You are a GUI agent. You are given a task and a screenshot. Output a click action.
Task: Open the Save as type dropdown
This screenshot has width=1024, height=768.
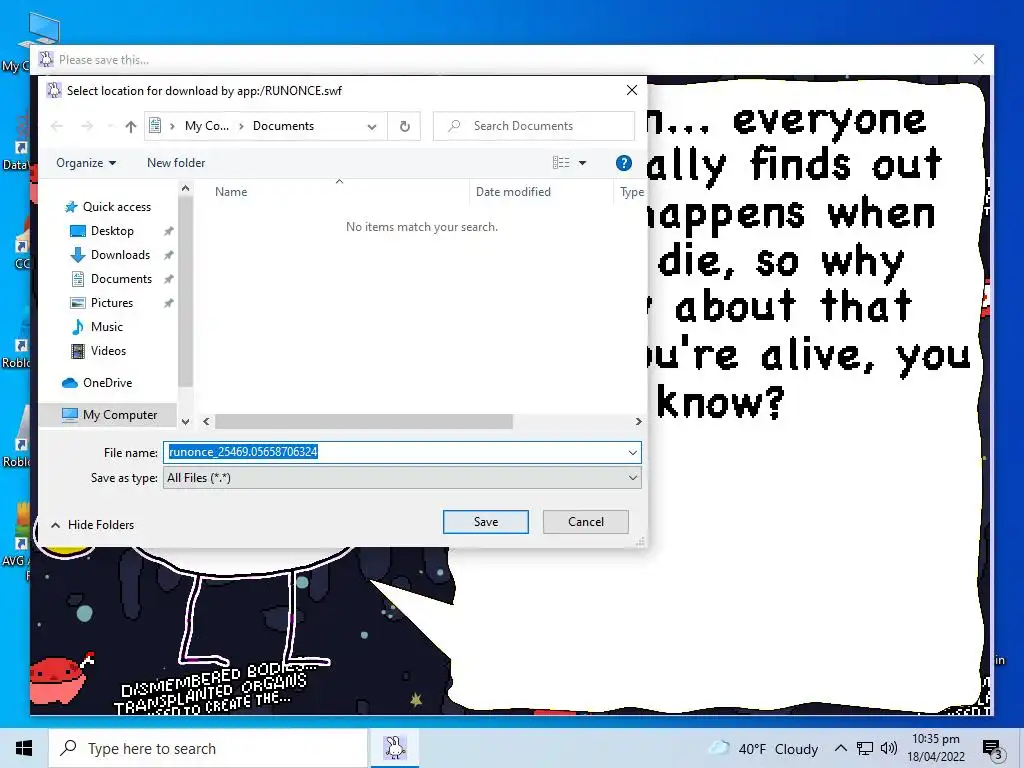[402, 478]
